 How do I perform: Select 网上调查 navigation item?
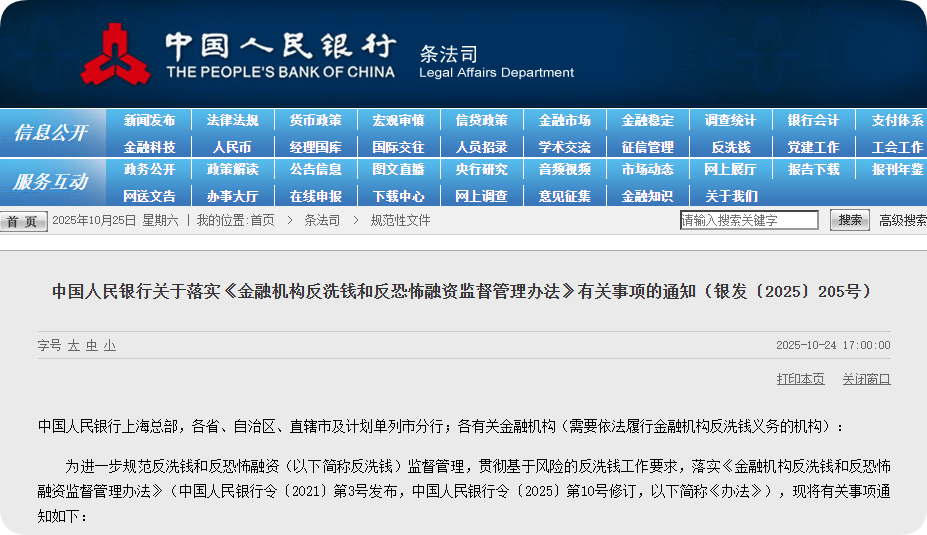[481, 196]
